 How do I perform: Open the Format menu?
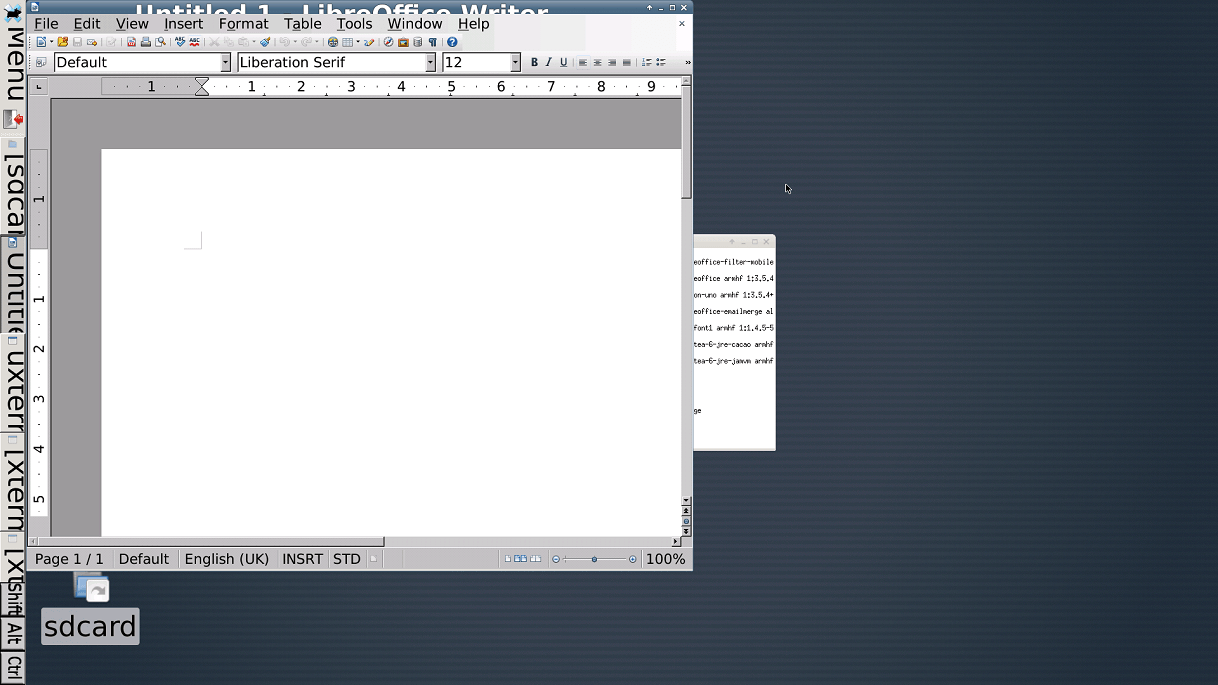tap(244, 23)
